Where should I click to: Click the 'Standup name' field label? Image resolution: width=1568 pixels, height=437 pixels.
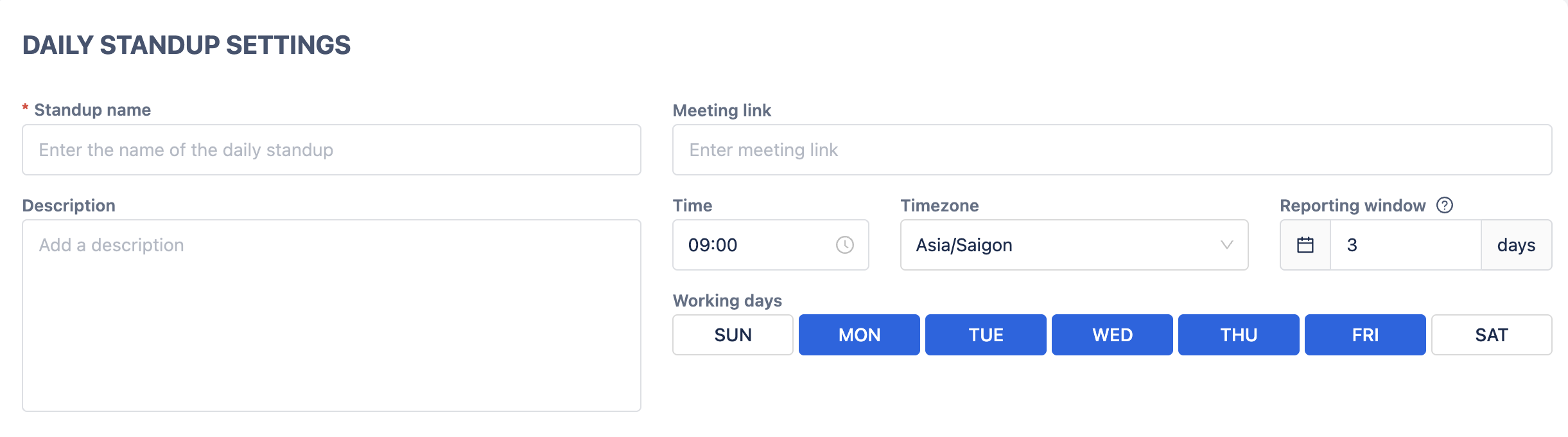pos(92,110)
